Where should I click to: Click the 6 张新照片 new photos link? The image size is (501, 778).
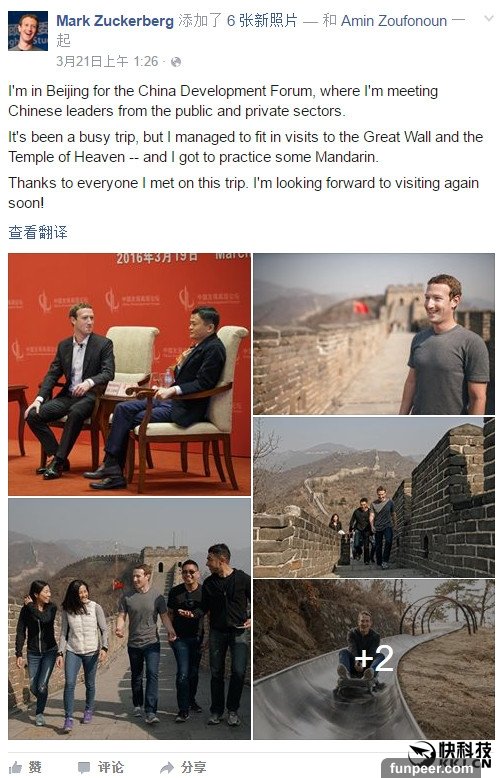(x=262, y=21)
